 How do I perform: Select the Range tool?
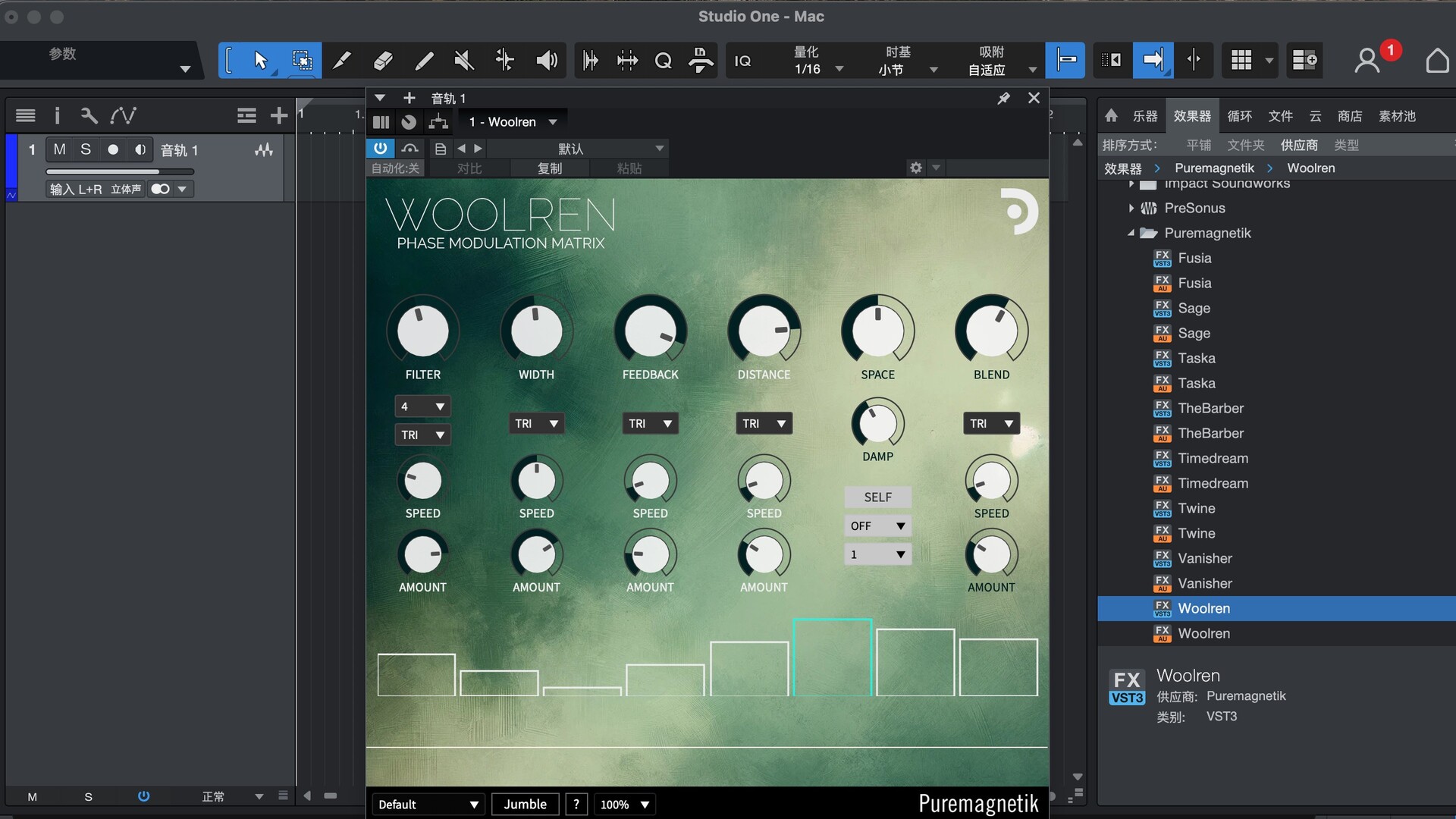pyautogui.click(x=302, y=61)
